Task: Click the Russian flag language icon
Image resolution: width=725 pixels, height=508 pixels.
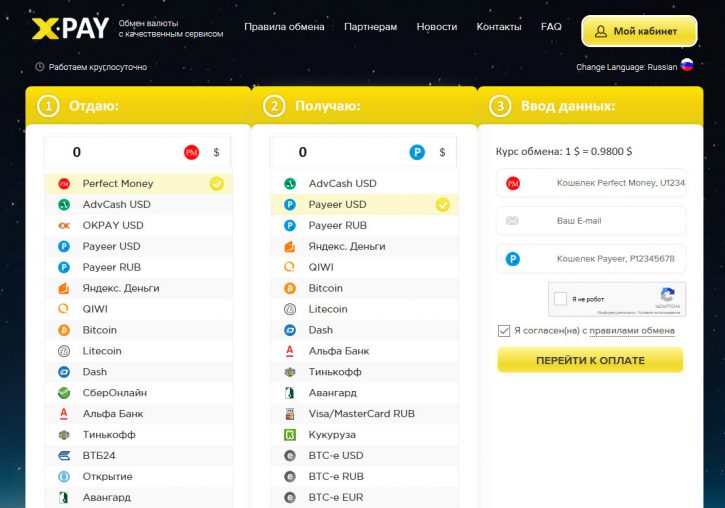Action: pos(687,65)
